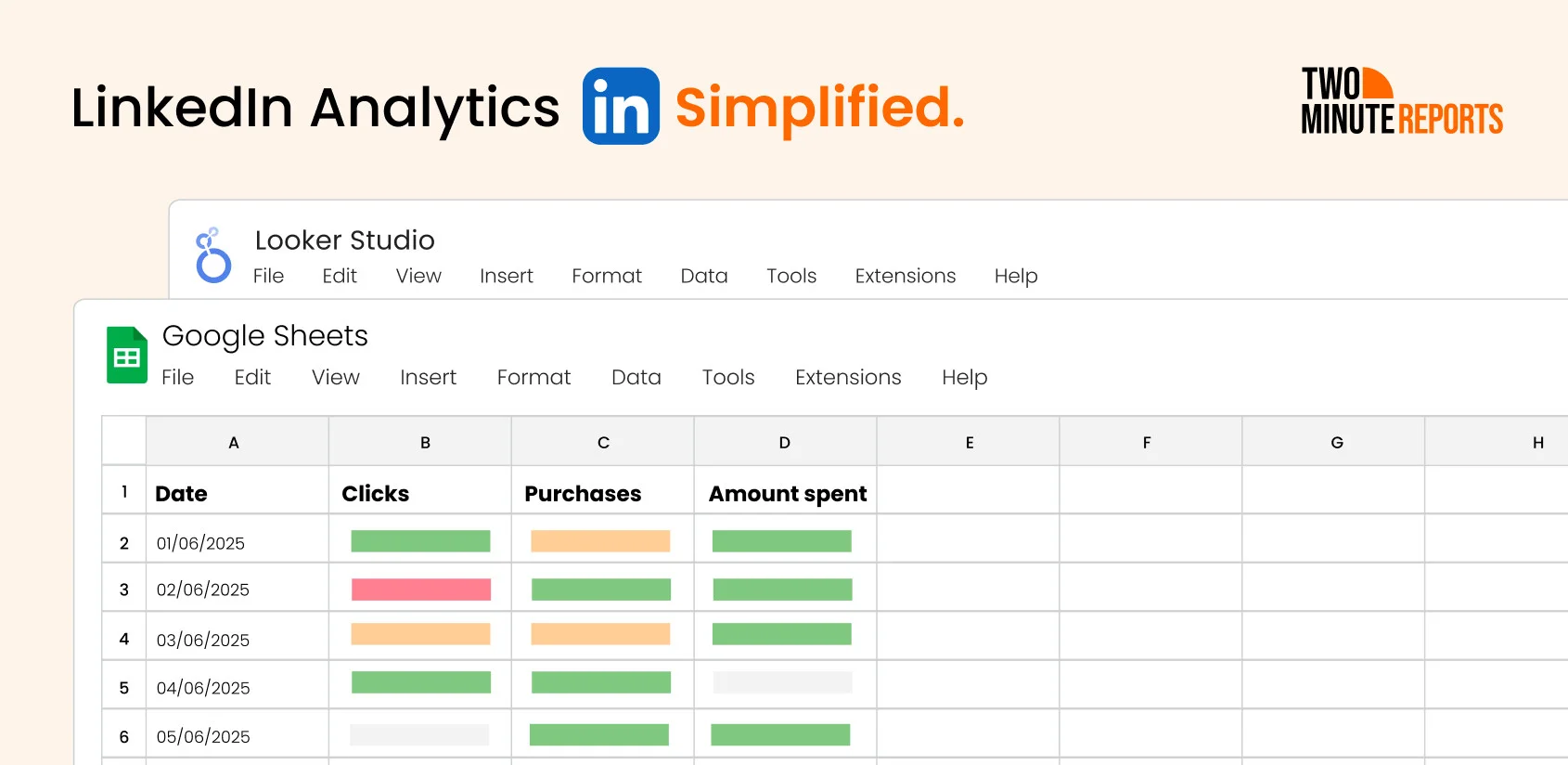
Task: Click the Amount spent header cell
Action: tap(785, 490)
